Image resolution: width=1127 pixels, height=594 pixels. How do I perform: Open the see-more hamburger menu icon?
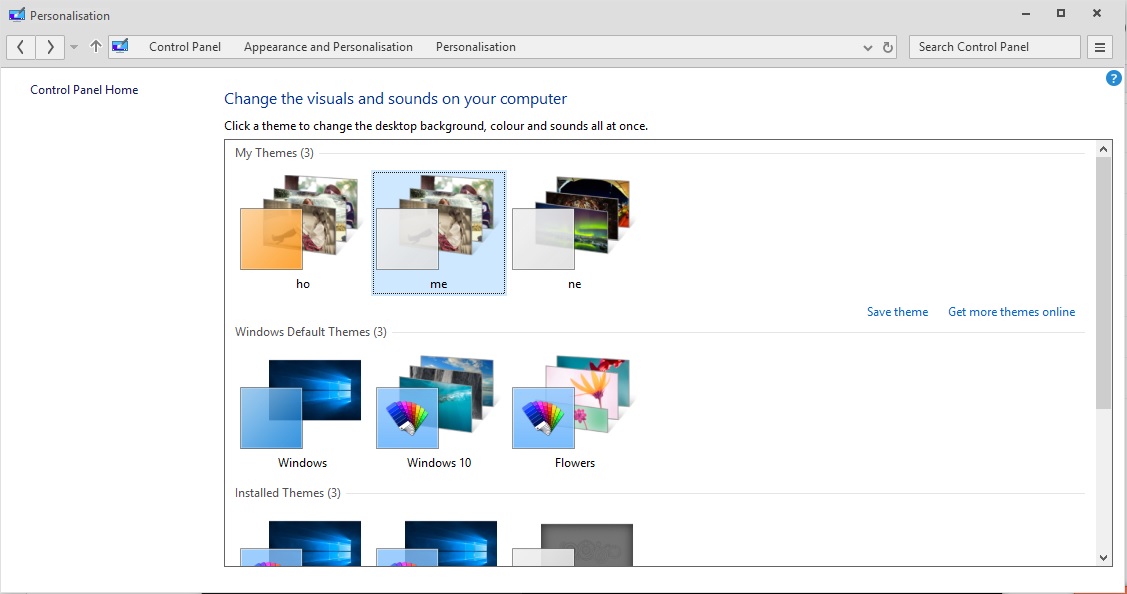pyautogui.click(x=1098, y=46)
